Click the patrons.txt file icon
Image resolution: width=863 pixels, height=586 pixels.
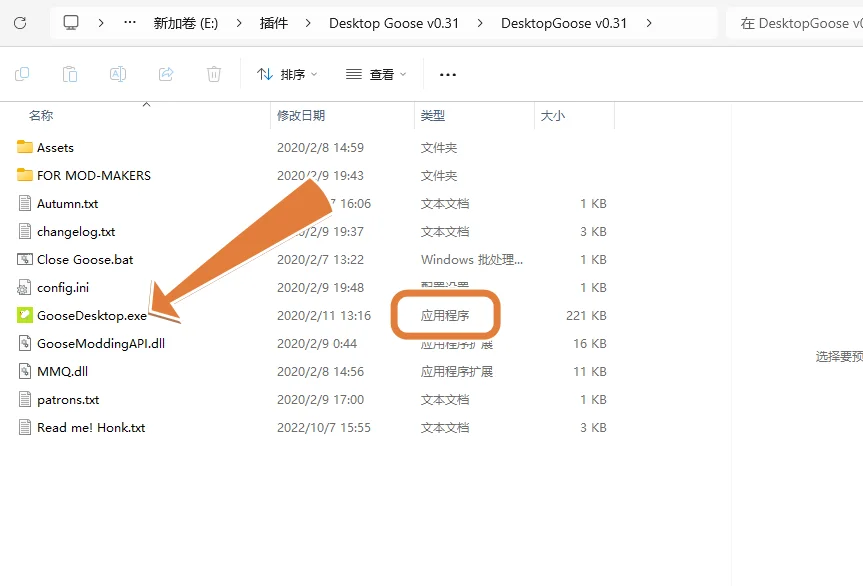click(x=25, y=399)
